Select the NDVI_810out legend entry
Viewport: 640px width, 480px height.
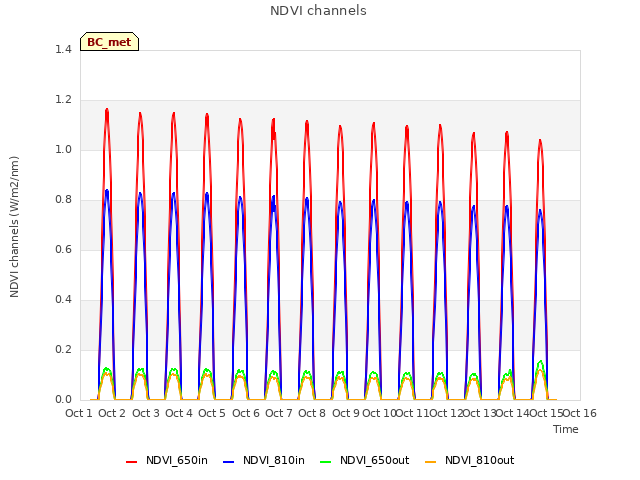[469, 461]
